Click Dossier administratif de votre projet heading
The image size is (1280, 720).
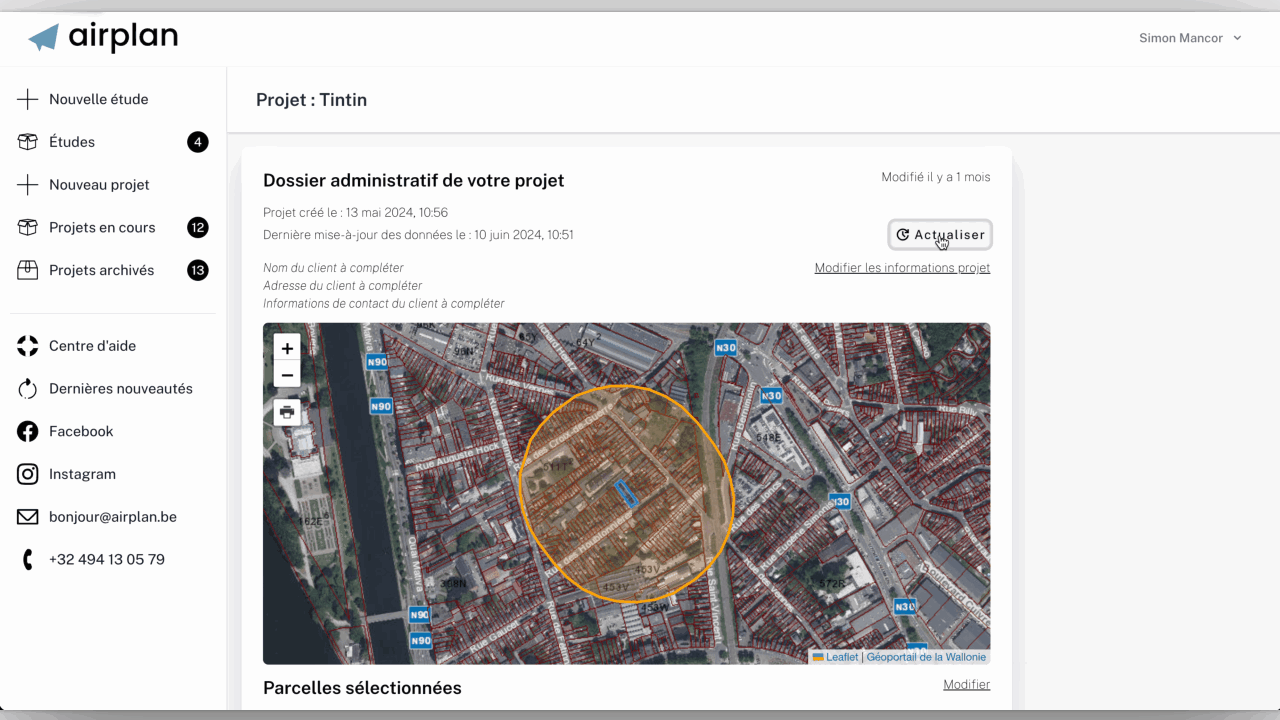coord(413,181)
